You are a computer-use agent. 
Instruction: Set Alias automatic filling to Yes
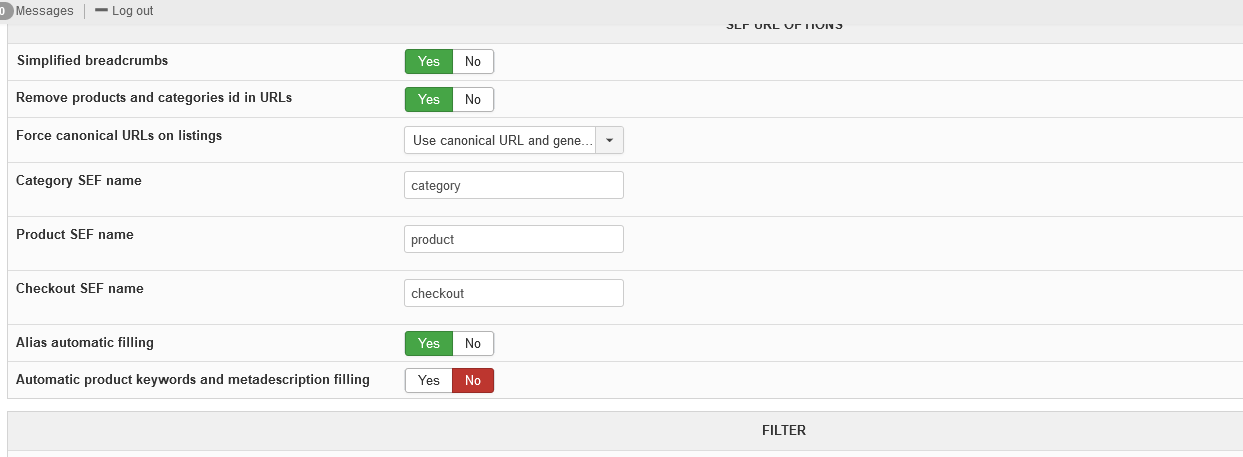(x=428, y=344)
